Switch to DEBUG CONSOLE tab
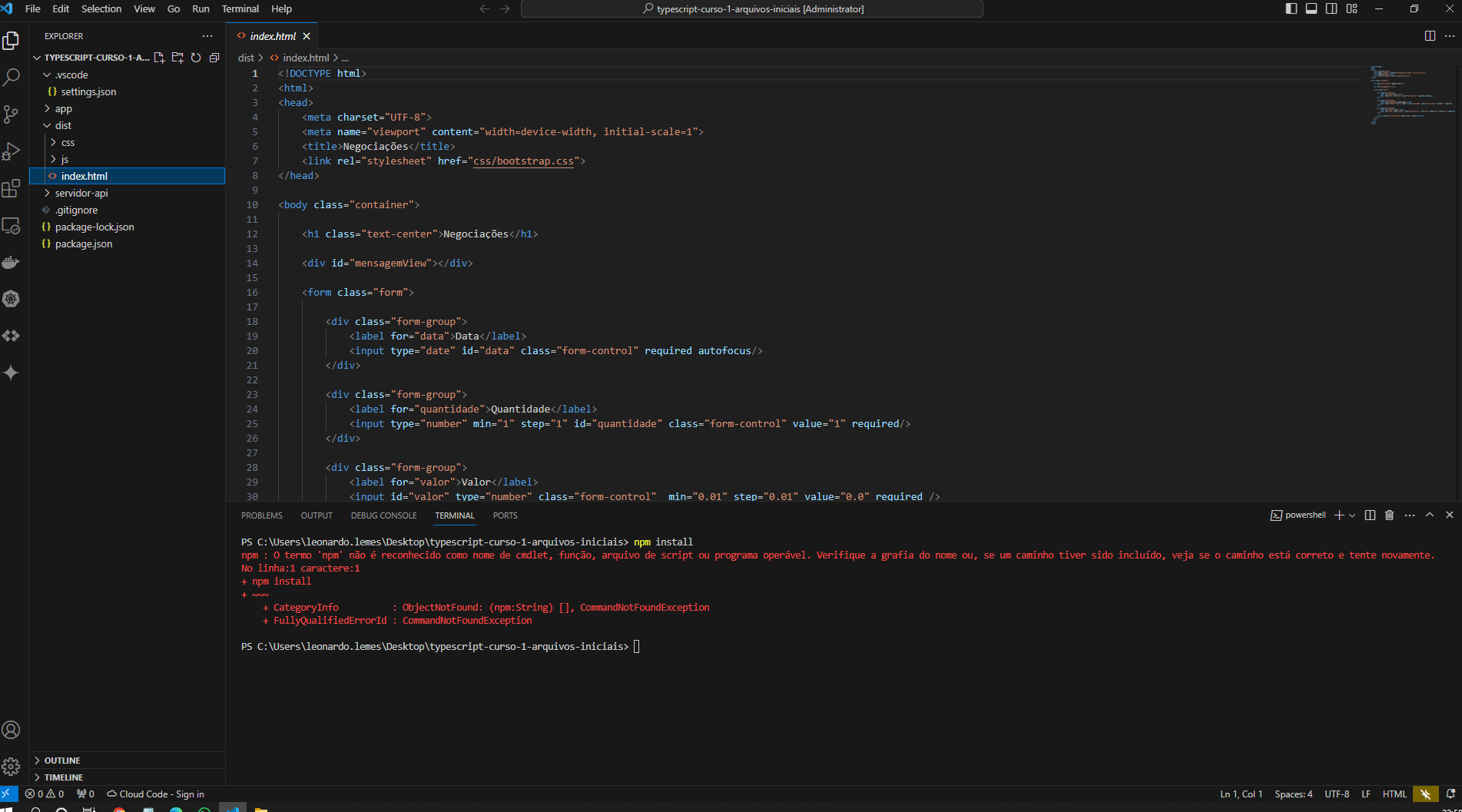Screen dimensions: 1462x812 pyautogui.click(x=383, y=515)
